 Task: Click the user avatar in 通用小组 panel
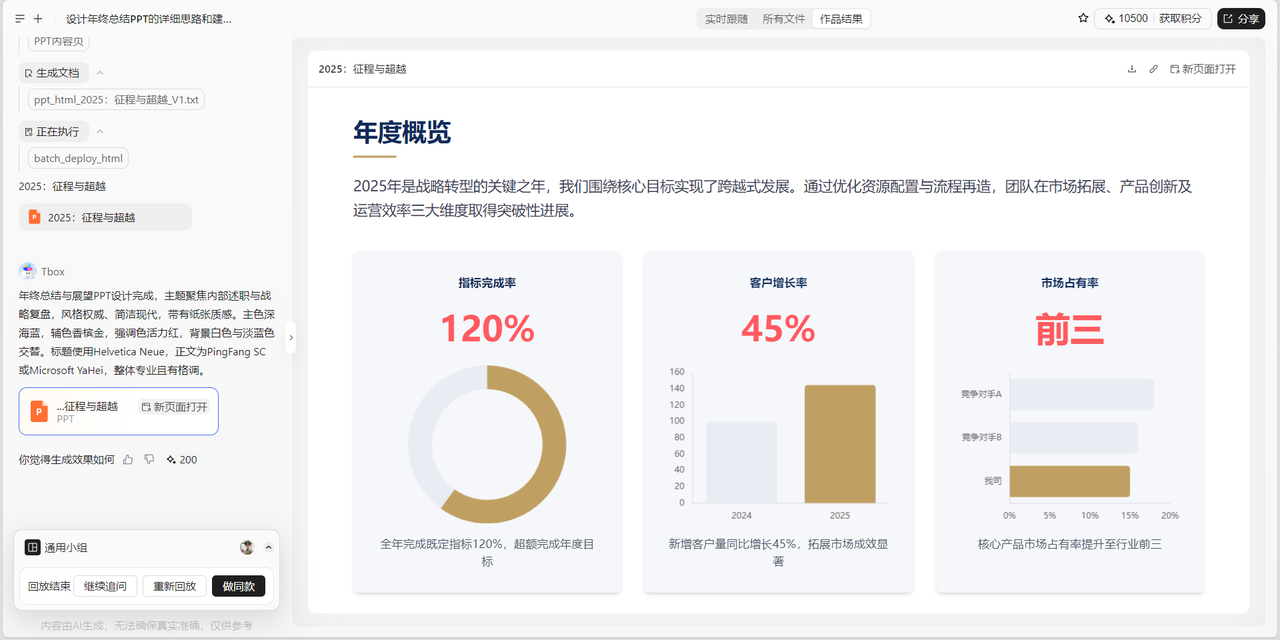pos(247,547)
